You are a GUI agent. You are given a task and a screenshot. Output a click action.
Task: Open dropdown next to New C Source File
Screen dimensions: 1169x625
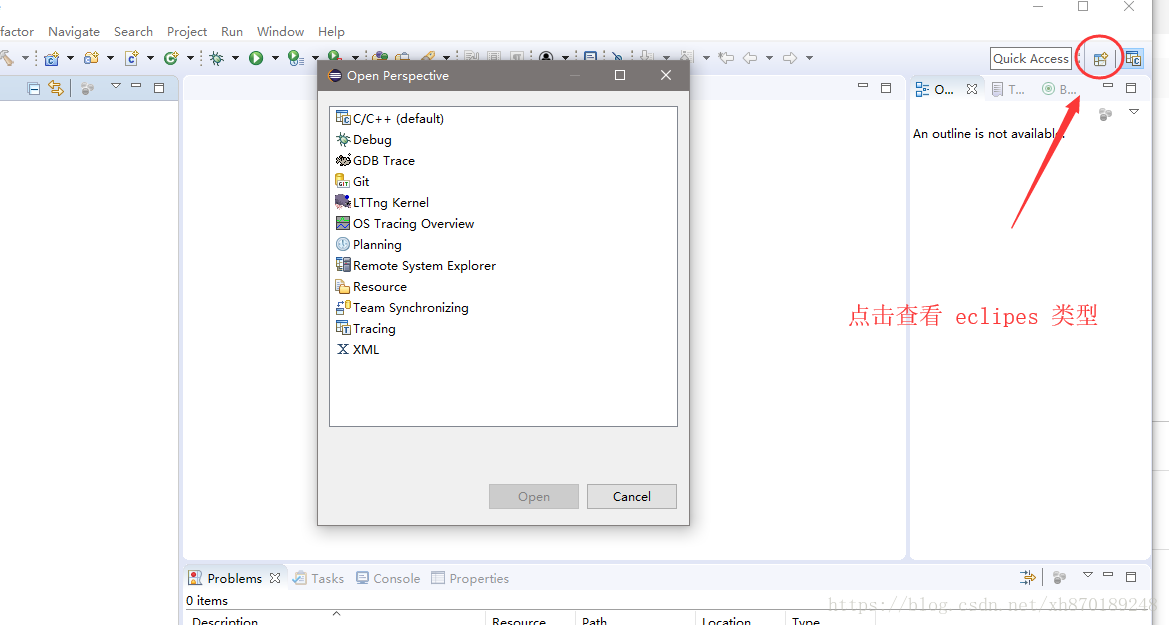coord(151,58)
